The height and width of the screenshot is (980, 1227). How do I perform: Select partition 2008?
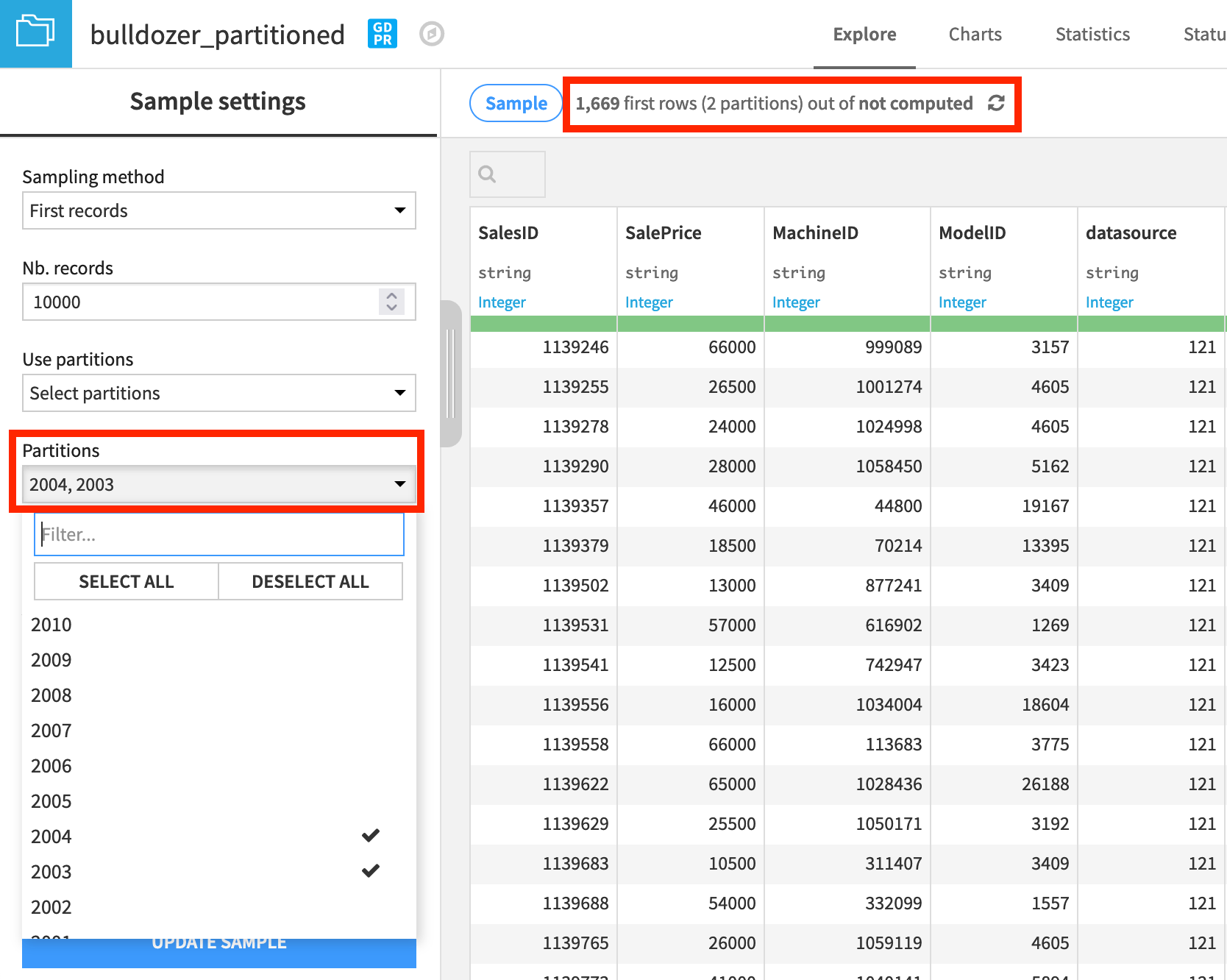219,695
